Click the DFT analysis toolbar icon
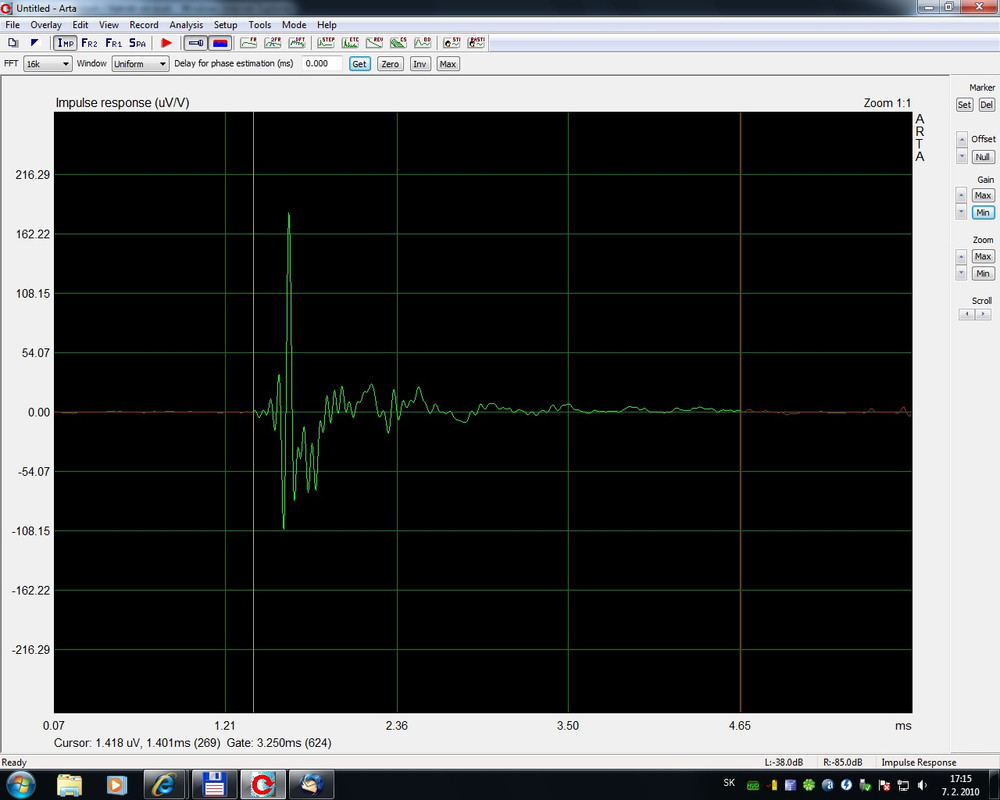The image size is (1000, 800). click(x=297, y=43)
